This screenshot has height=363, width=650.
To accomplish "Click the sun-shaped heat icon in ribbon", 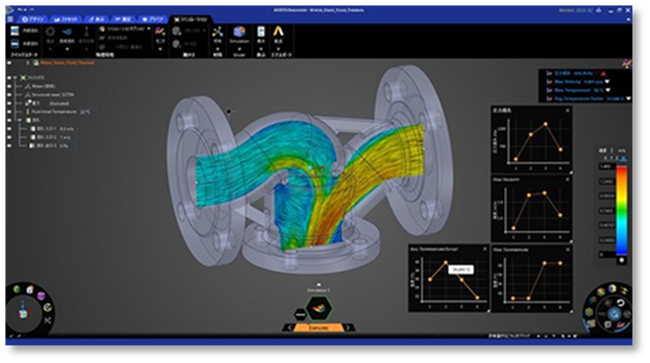I will 50,32.
